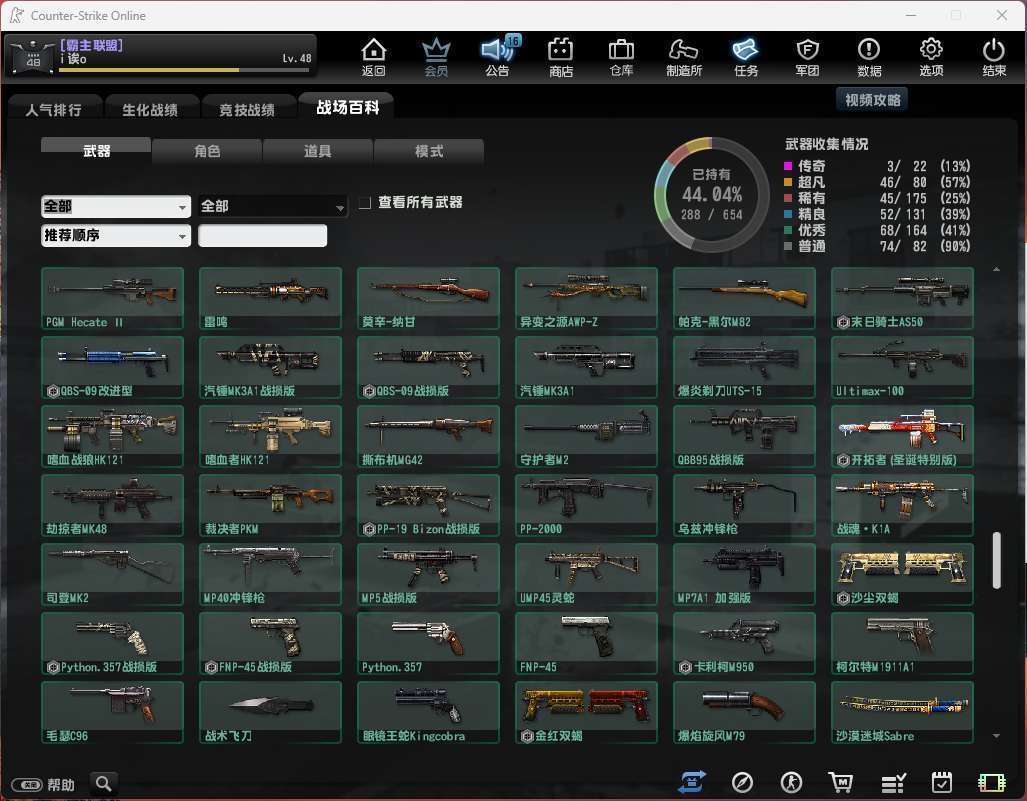Open the 推荐顺序 sort dropdown

click(116, 235)
